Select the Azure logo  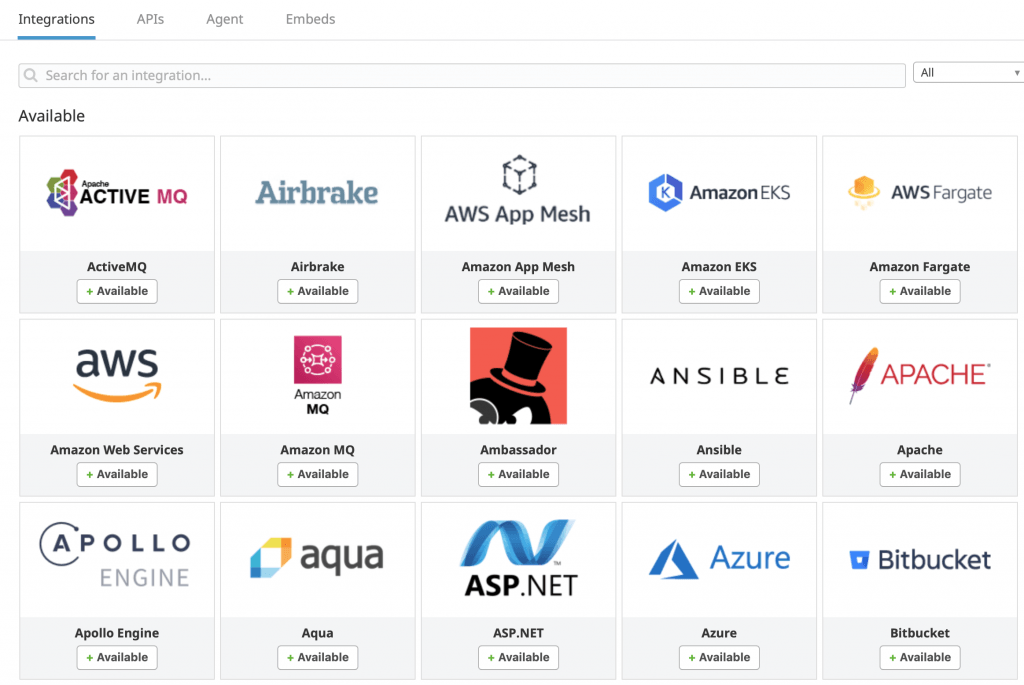[x=719, y=559]
